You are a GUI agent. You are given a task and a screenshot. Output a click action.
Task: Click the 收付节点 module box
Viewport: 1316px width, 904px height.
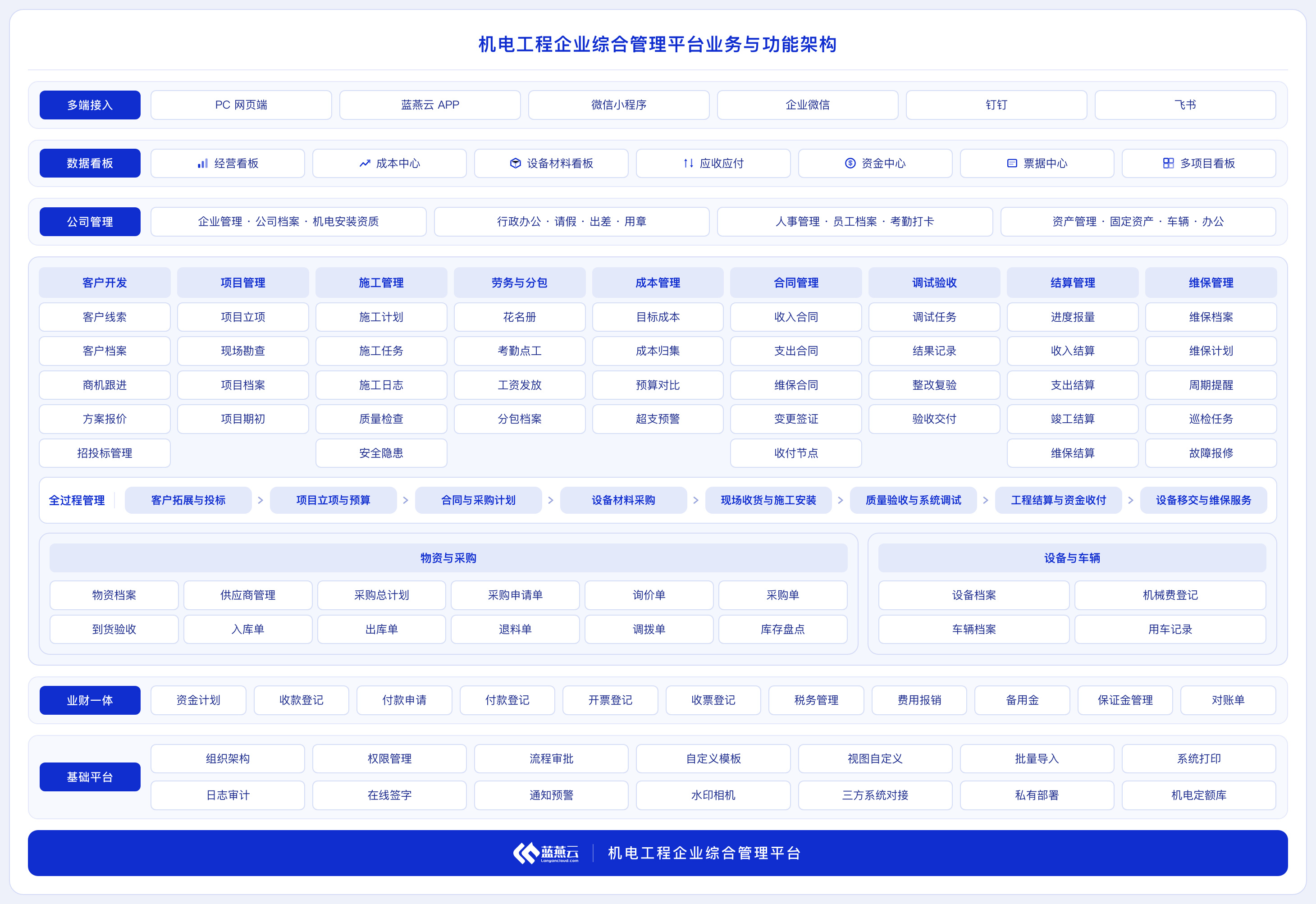pos(796,453)
